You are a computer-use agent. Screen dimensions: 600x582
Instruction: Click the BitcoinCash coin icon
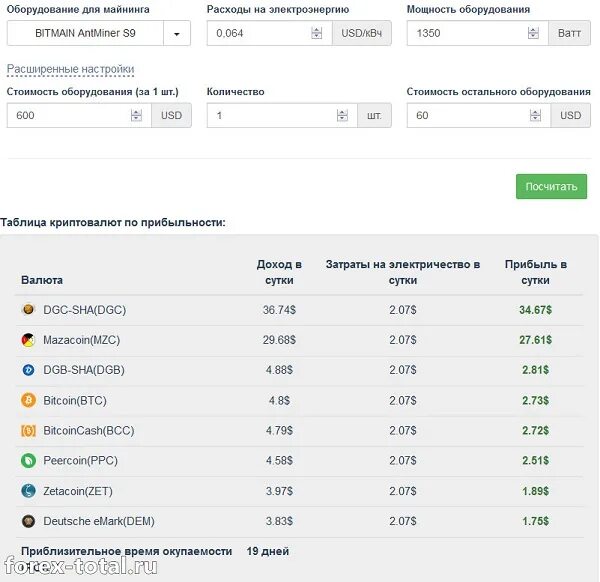tap(28, 431)
